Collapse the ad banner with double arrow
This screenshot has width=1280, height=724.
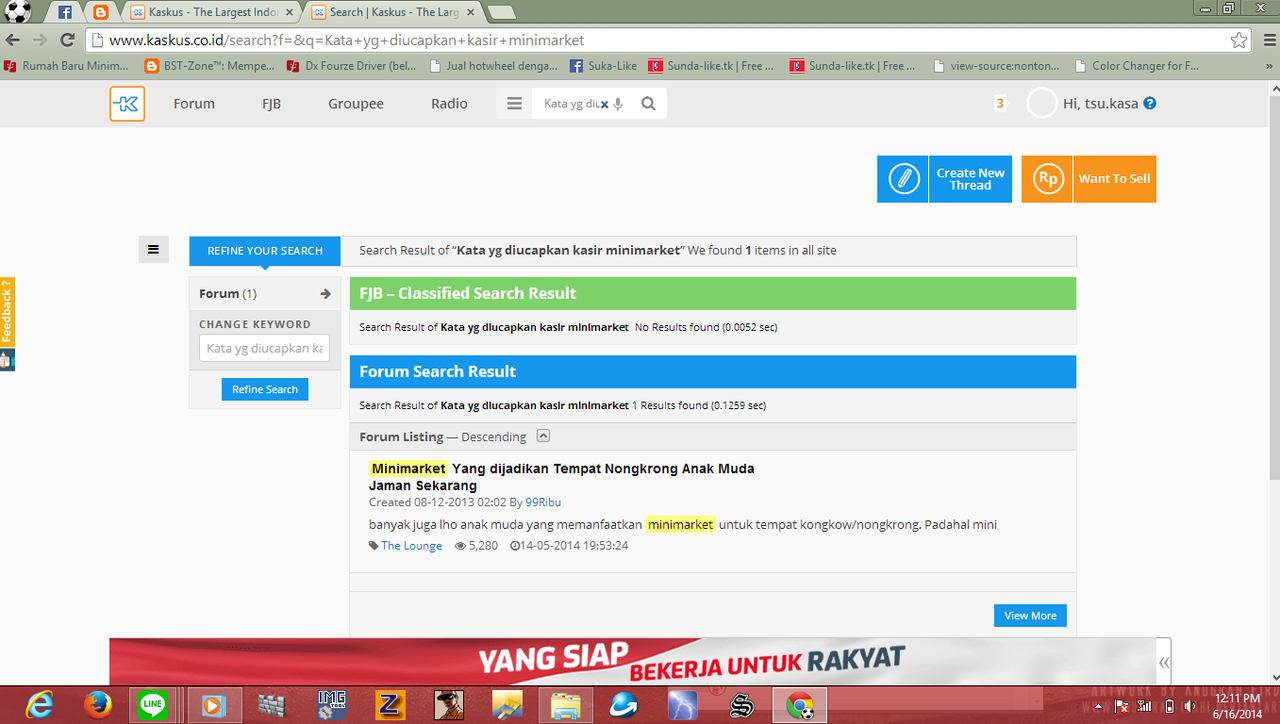(x=1164, y=662)
